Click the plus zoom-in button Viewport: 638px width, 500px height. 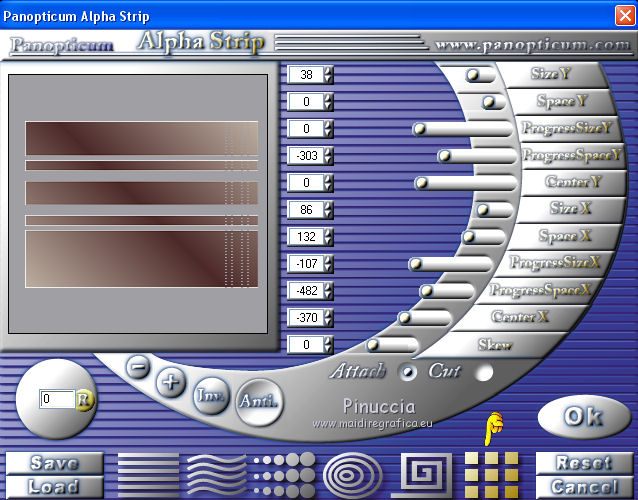click(171, 382)
